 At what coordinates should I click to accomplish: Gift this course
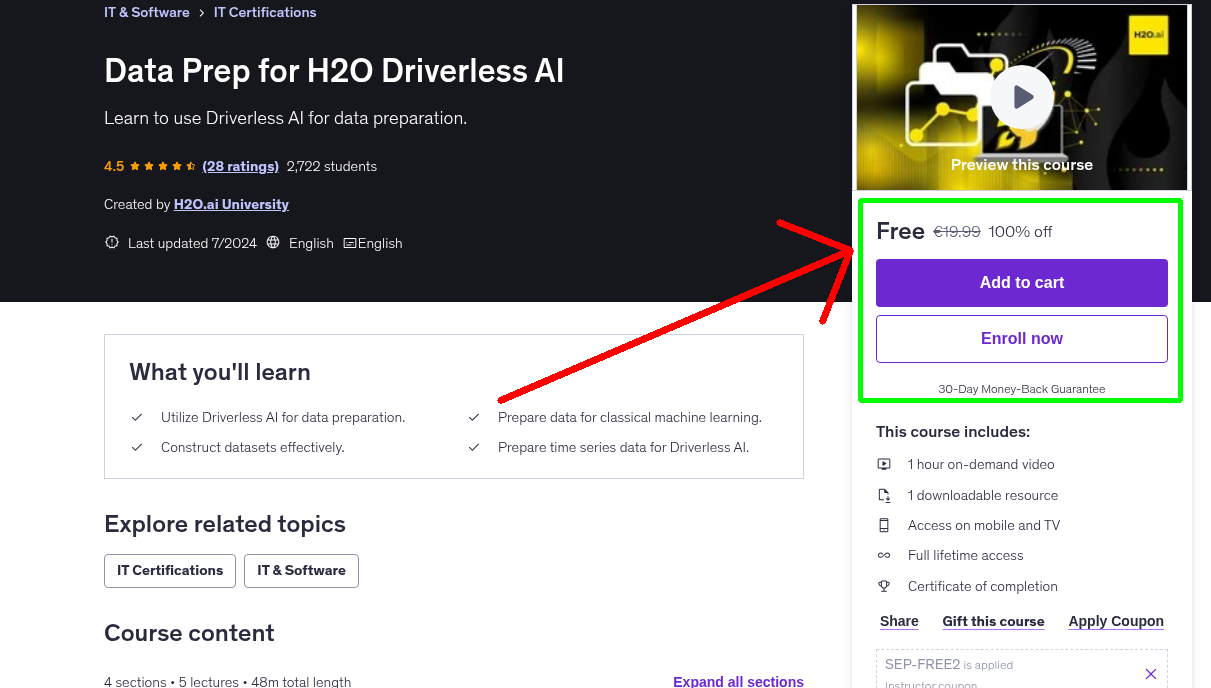pyautogui.click(x=993, y=621)
